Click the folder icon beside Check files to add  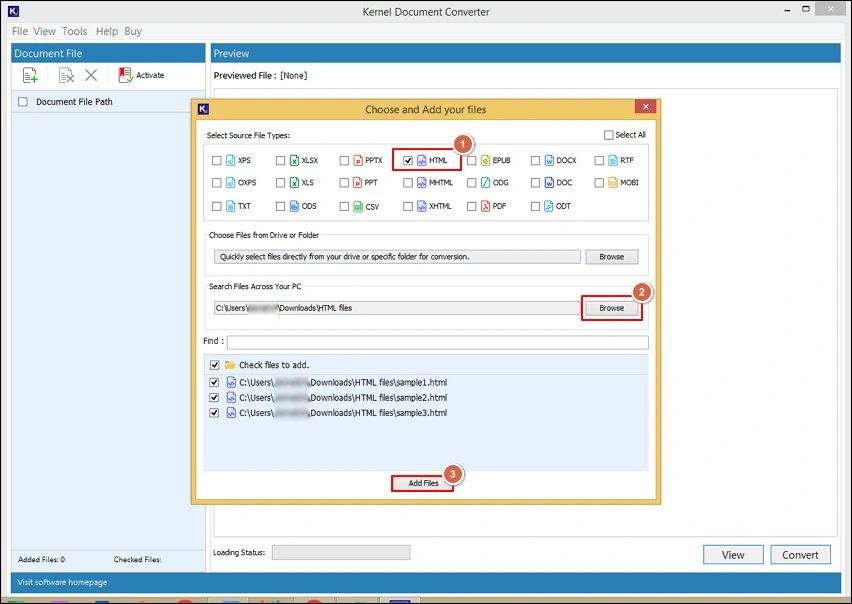coord(230,365)
